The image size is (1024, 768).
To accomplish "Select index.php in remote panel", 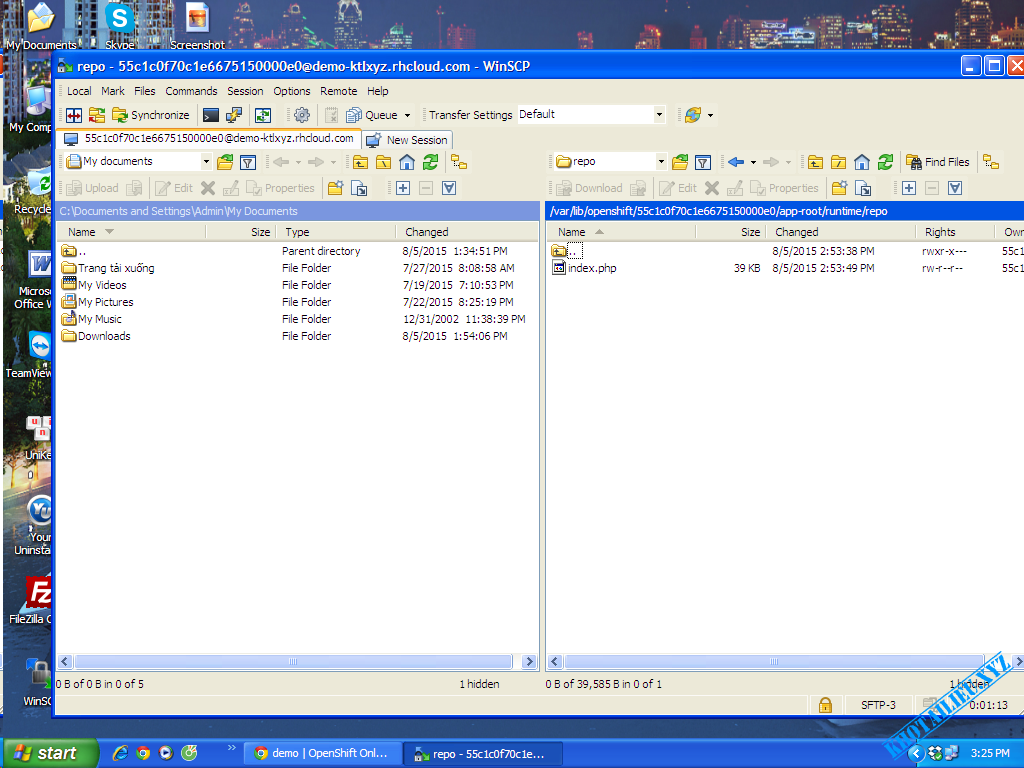I will [592, 268].
